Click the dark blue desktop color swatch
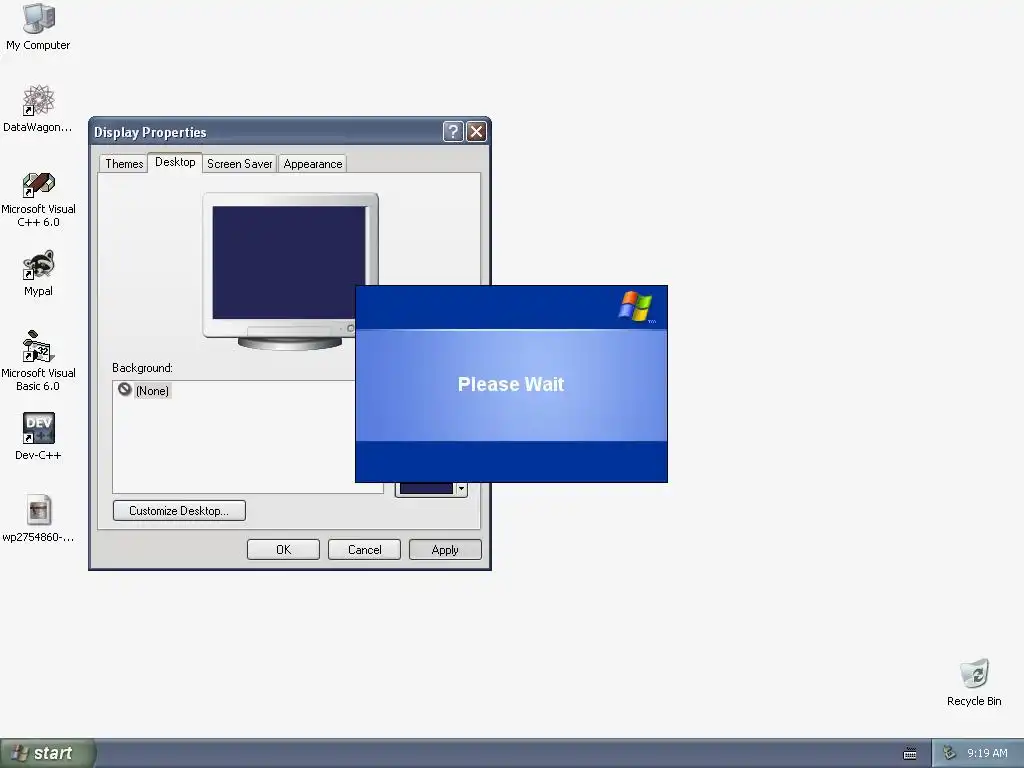The image size is (1024, 768). [426, 488]
